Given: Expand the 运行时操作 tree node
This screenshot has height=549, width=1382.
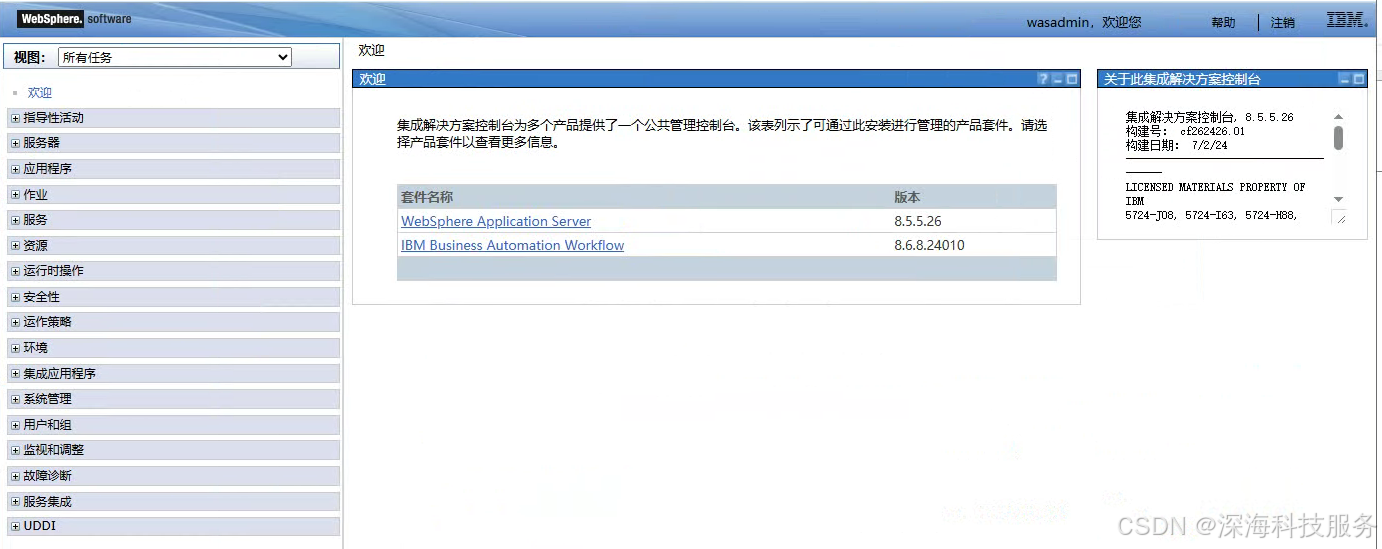Looking at the screenshot, I should tap(15, 271).
